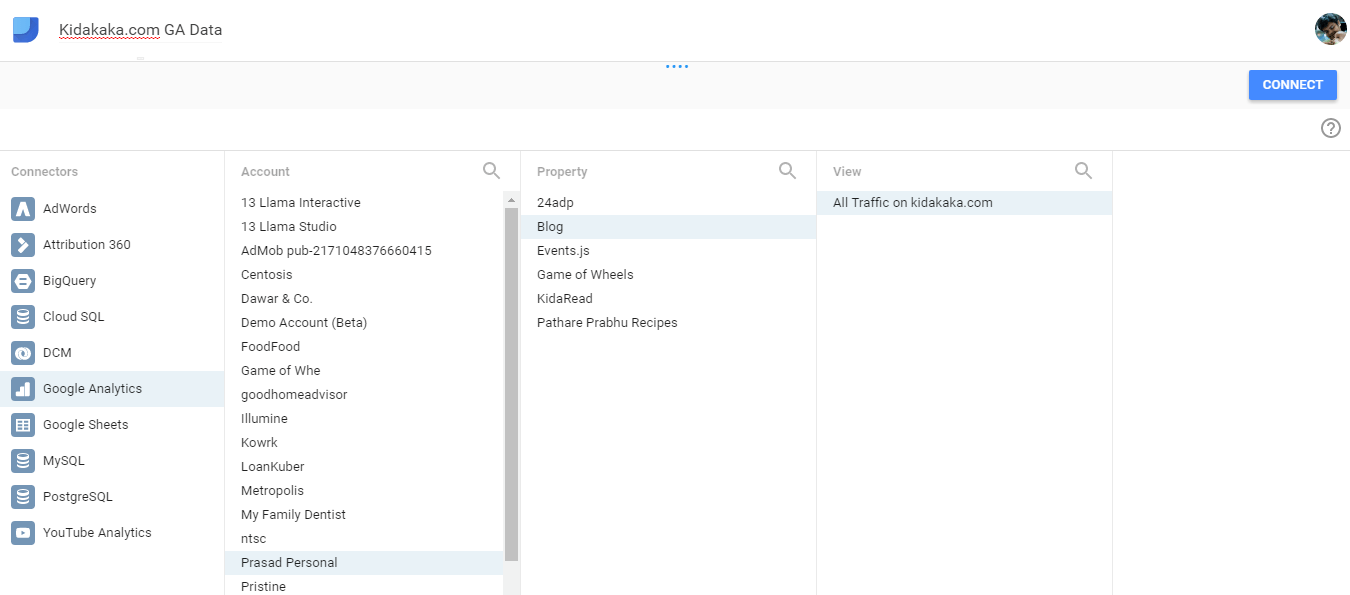This screenshot has height=595, width=1350.
Task: Choose the Pathare Prabhu Recipes property
Action: point(668,323)
